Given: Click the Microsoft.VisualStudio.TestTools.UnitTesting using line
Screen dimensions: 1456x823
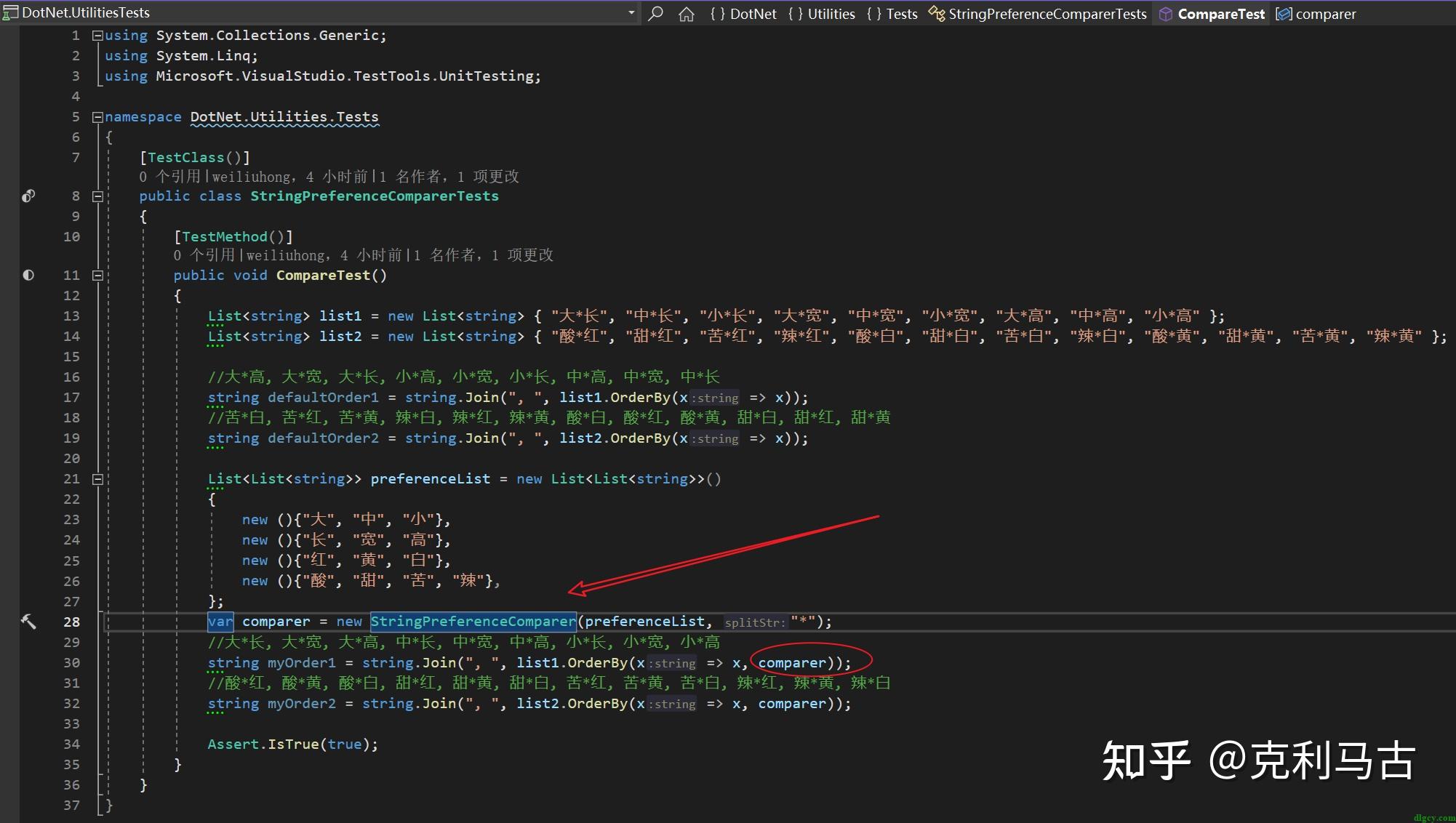Looking at the screenshot, I should tap(323, 76).
